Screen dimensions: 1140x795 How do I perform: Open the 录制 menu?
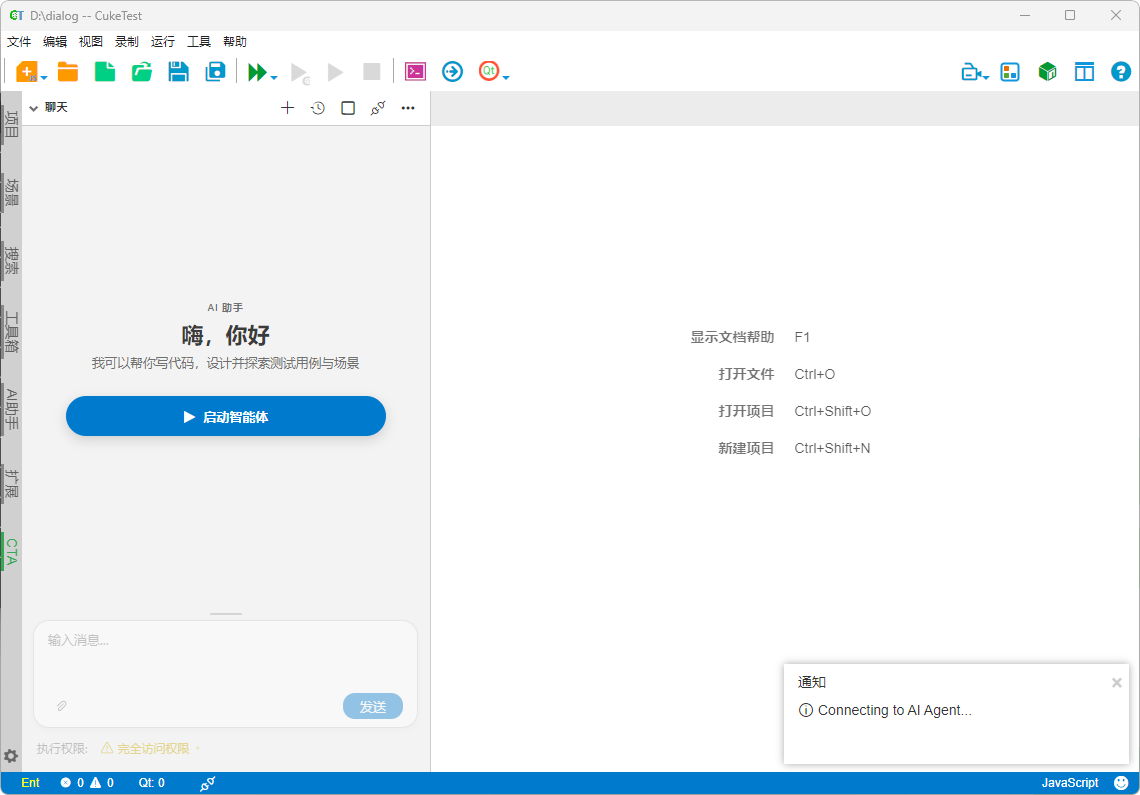coord(127,42)
